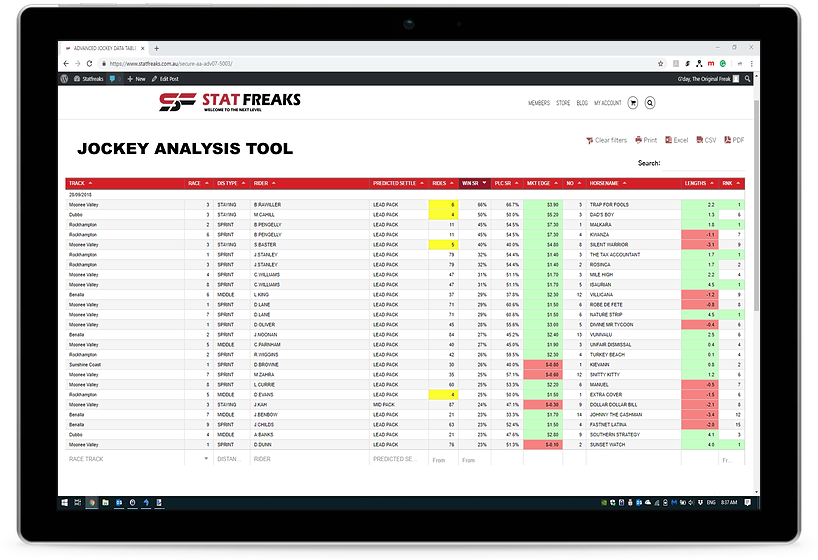Screen dimensions: 818x560
Task: Click horse name TRAP FOR FOOLS
Action: point(609,205)
